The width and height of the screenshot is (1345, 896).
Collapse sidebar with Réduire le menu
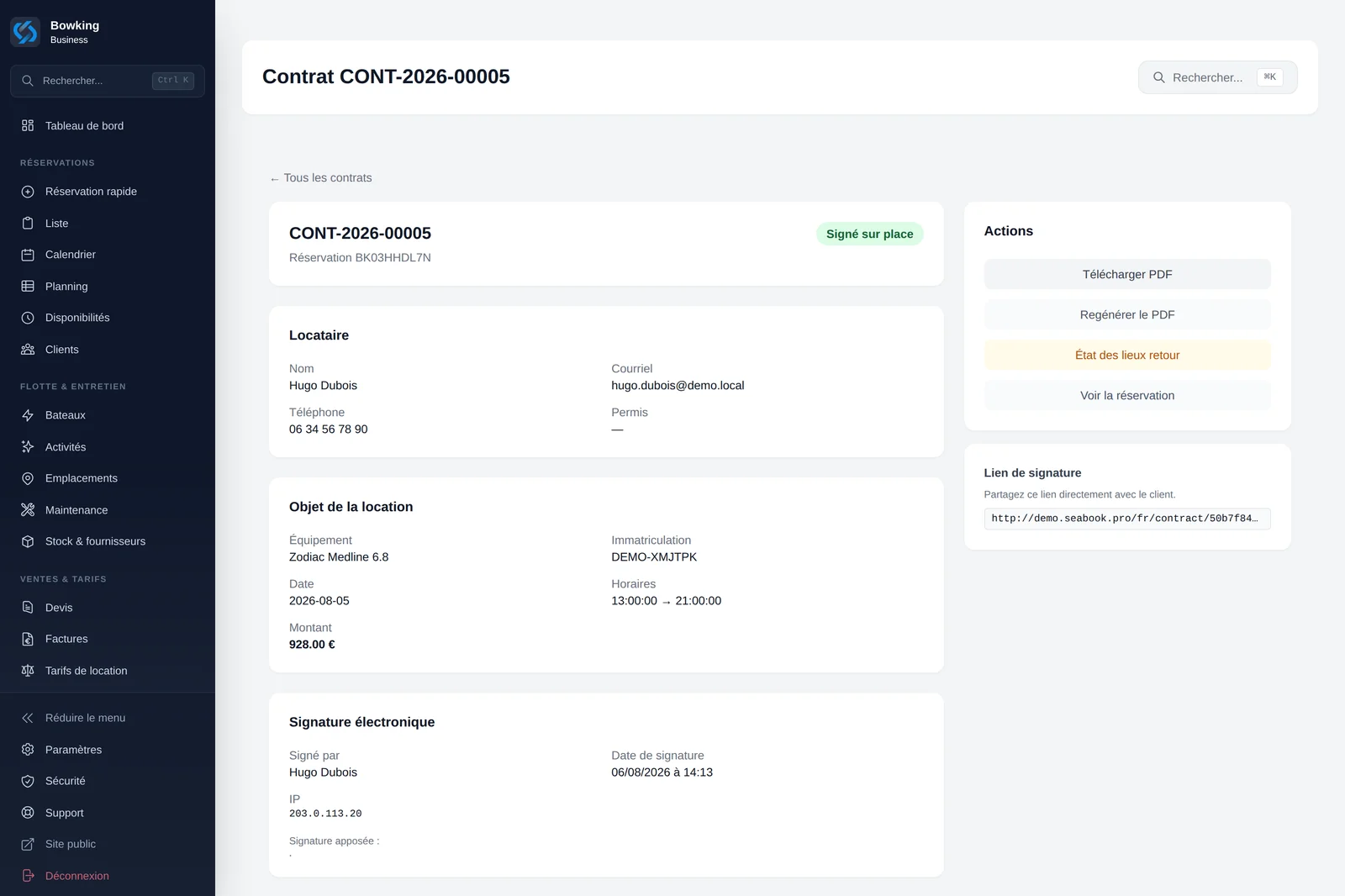(108, 718)
